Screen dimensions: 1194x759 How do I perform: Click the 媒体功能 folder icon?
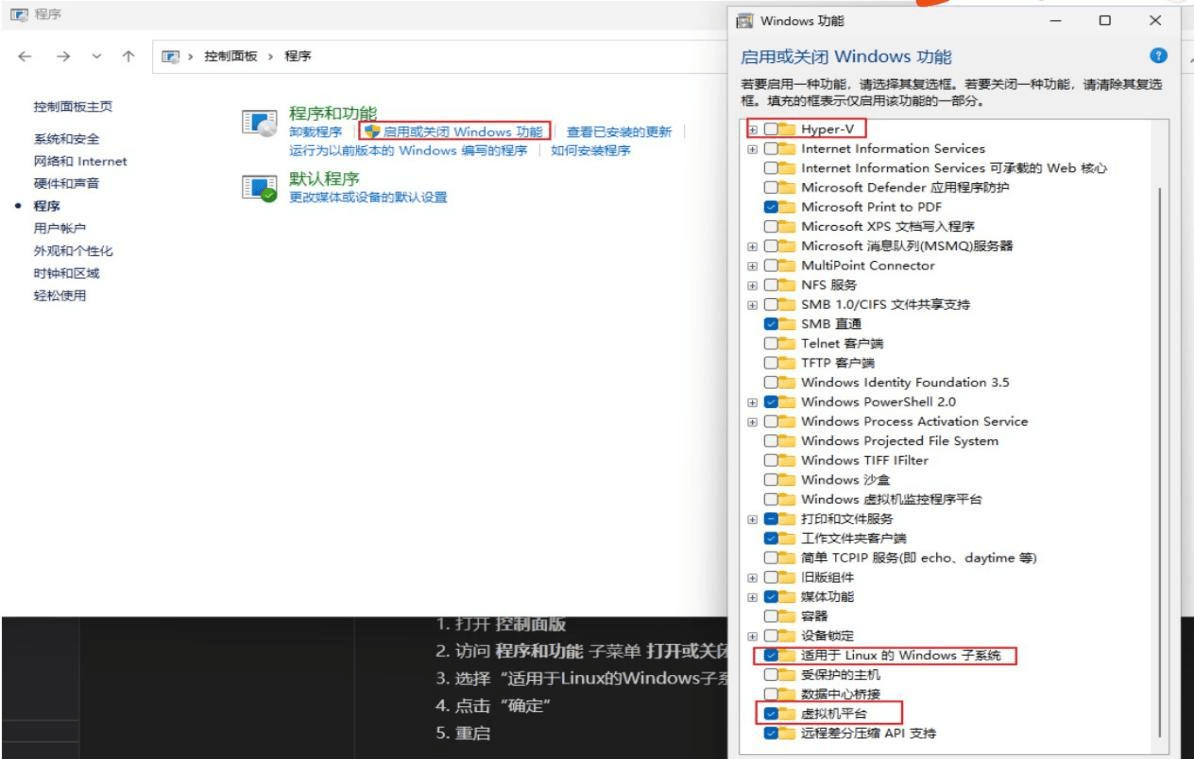(787, 598)
